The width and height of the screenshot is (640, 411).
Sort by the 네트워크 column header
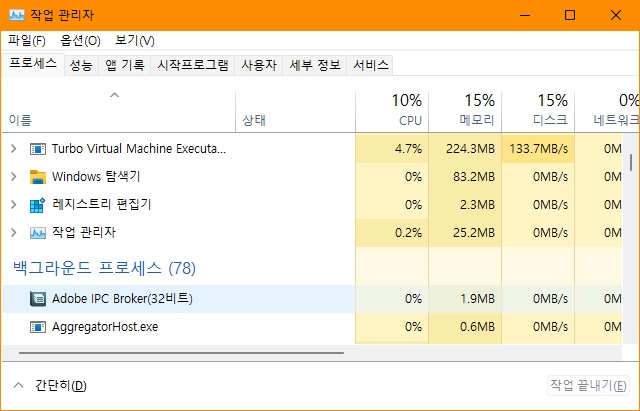607,111
